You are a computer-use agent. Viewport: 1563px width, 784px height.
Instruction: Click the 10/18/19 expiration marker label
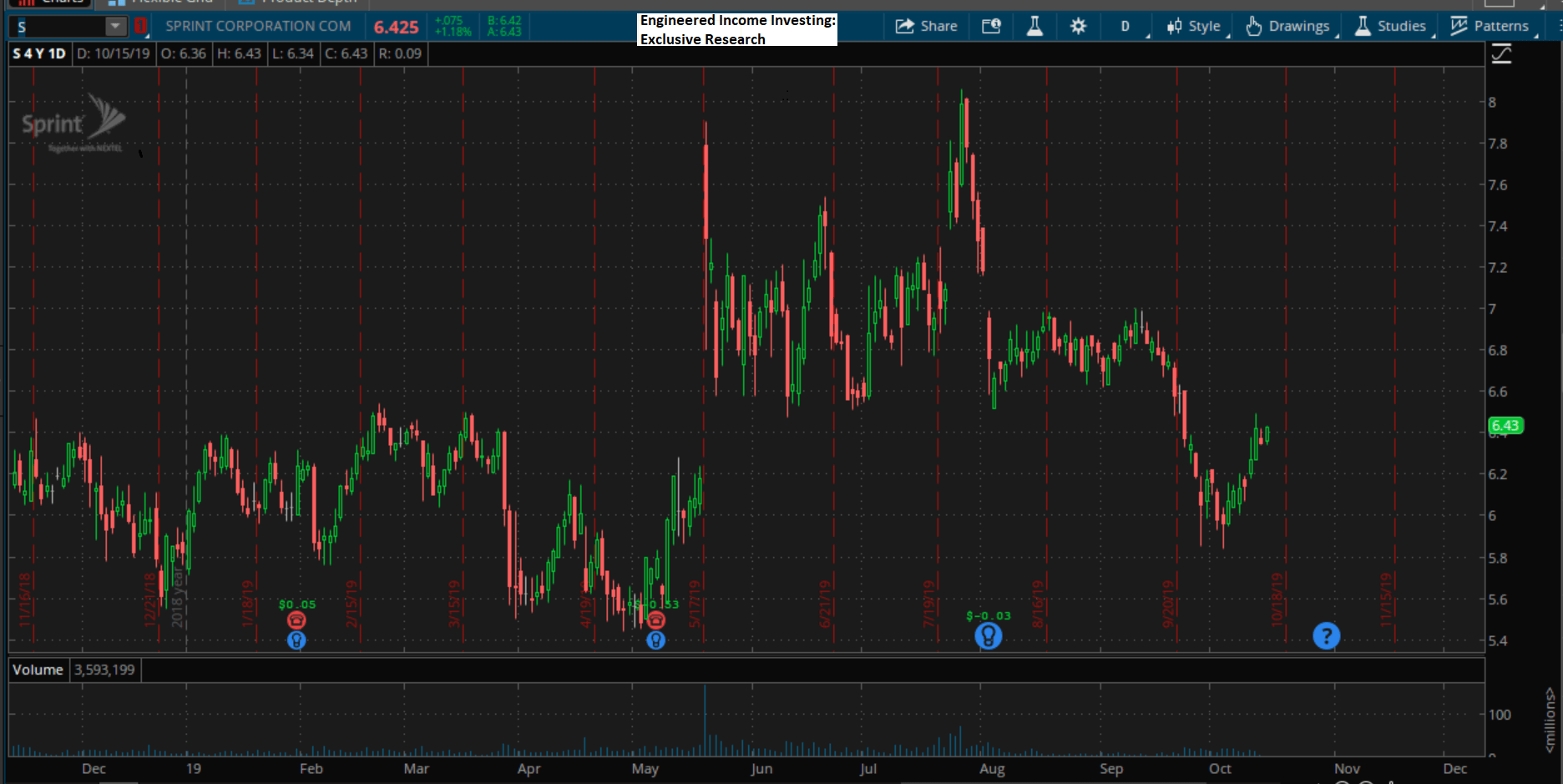[1277, 599]
